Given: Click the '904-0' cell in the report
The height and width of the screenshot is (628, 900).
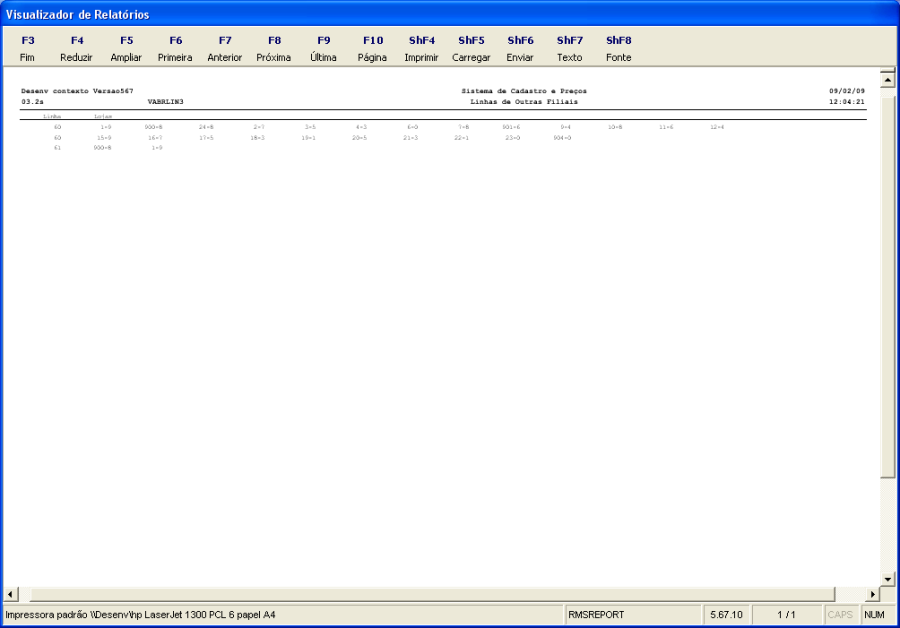Looking at the screenshot, I should pos(562,138).
